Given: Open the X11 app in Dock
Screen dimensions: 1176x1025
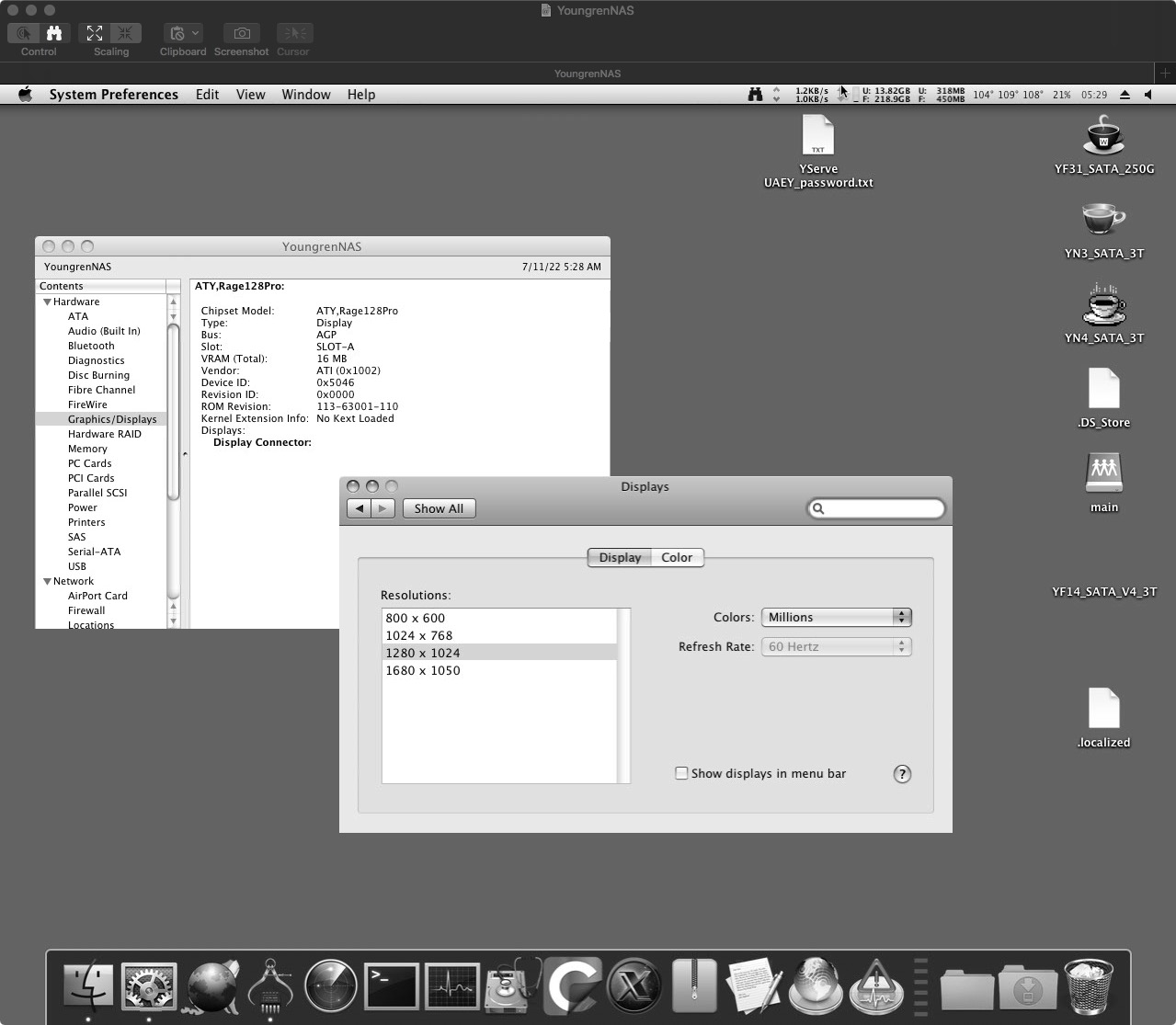Looking at the screenshot, I should pos(634,985).
